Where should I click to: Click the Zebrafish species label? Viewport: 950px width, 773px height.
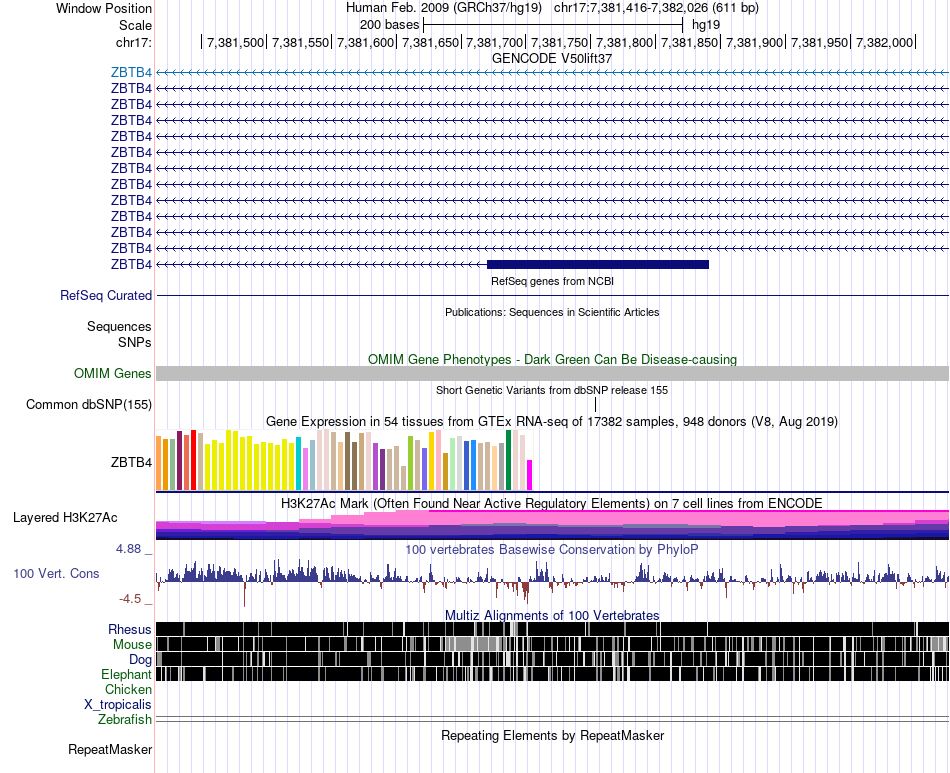(x=125, y=720)
